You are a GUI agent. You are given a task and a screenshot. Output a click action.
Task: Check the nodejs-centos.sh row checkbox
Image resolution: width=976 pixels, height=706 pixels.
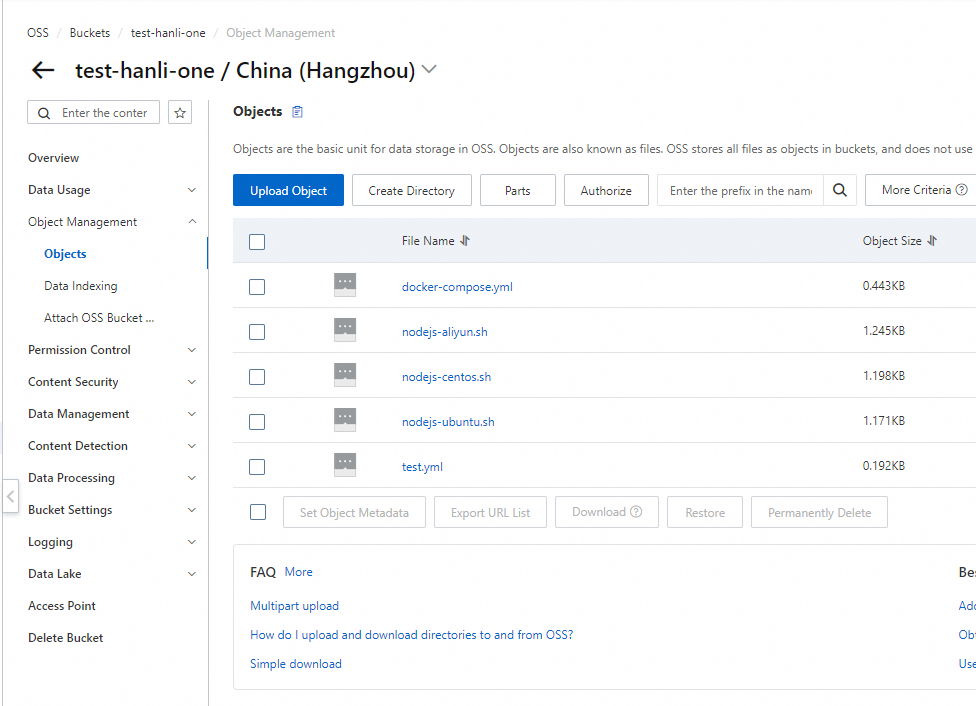[x=257, y=377]
